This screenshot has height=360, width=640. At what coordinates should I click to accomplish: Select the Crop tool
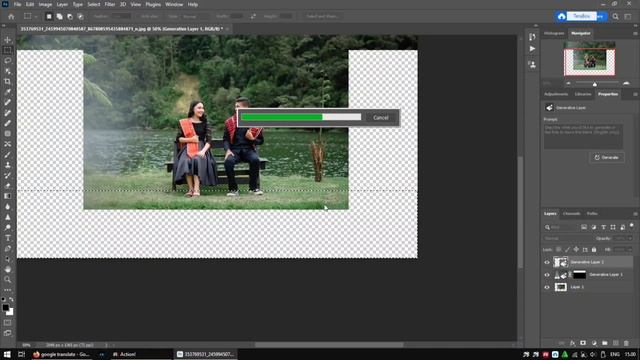[8, 82]
